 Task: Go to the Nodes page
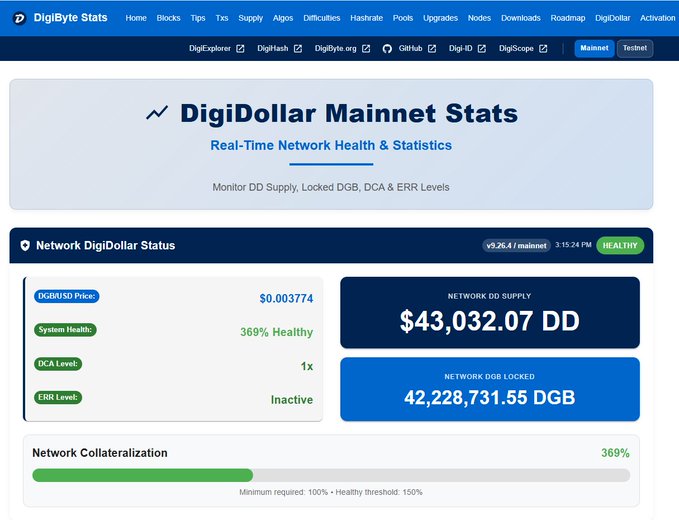point(479,18)
